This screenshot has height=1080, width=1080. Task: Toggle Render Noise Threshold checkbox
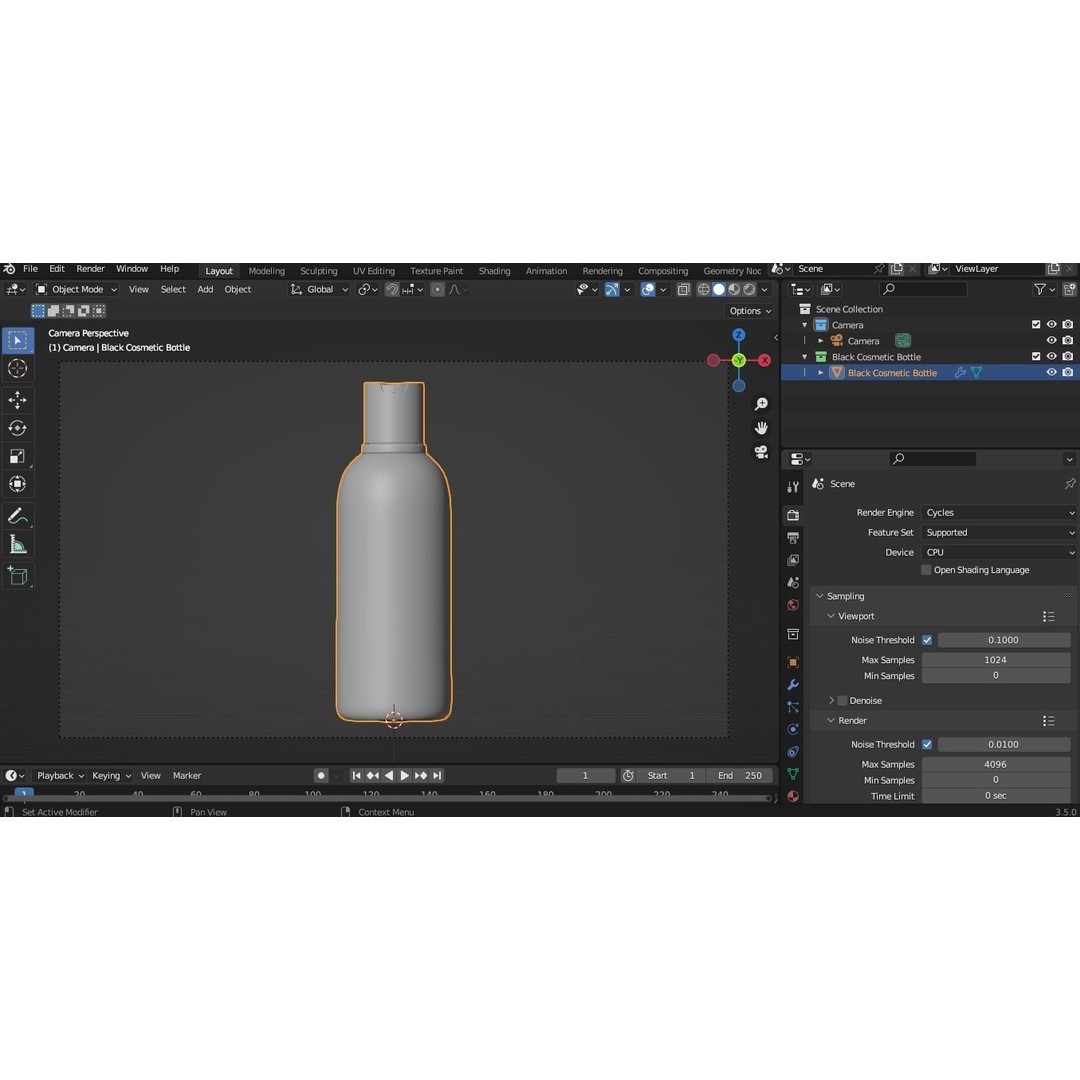(x=927, y=745)
